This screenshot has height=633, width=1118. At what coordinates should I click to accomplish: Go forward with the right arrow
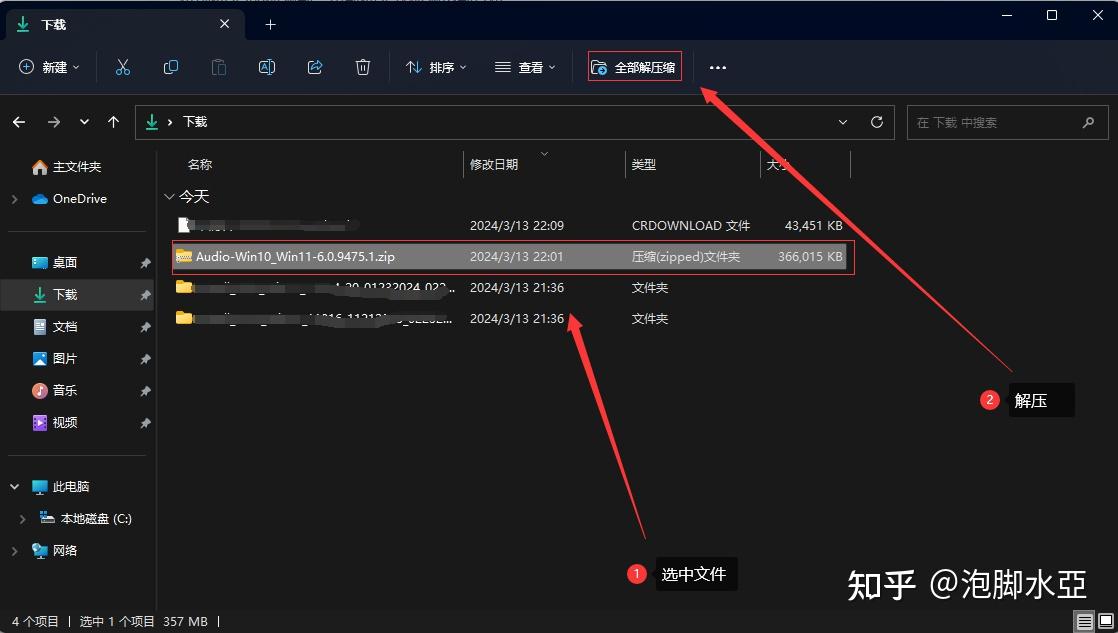tap(53, 122)
